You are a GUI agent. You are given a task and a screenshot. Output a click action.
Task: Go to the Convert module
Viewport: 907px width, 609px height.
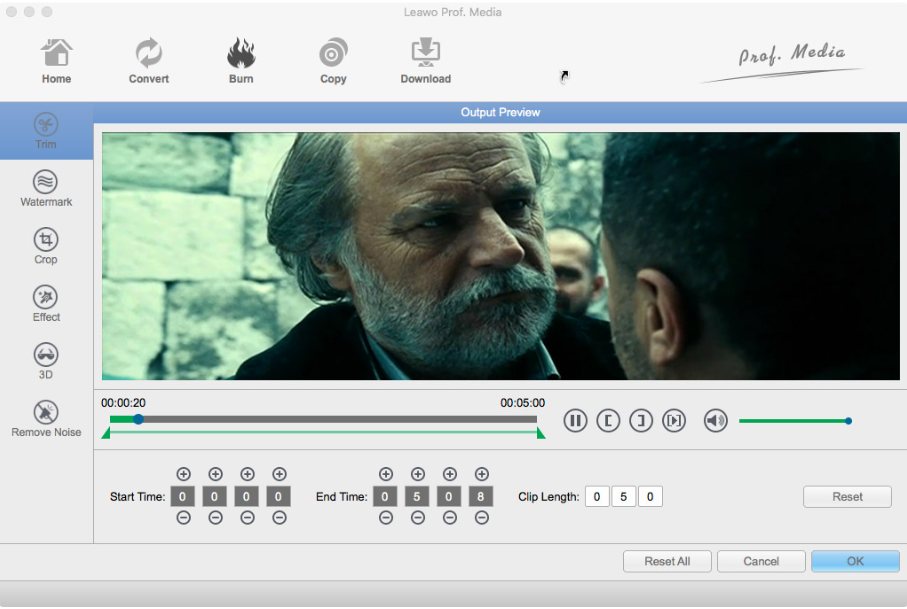[149, 61]
